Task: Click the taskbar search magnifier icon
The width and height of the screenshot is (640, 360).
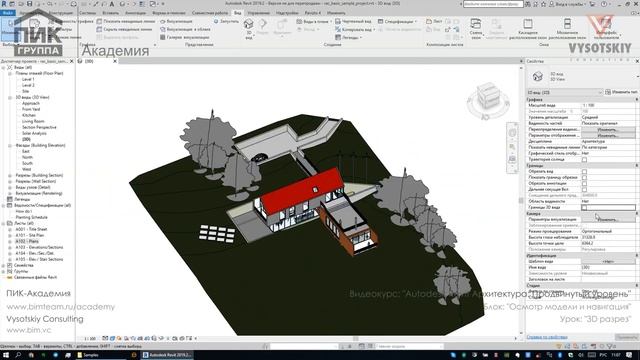Action: click(18, 355)
